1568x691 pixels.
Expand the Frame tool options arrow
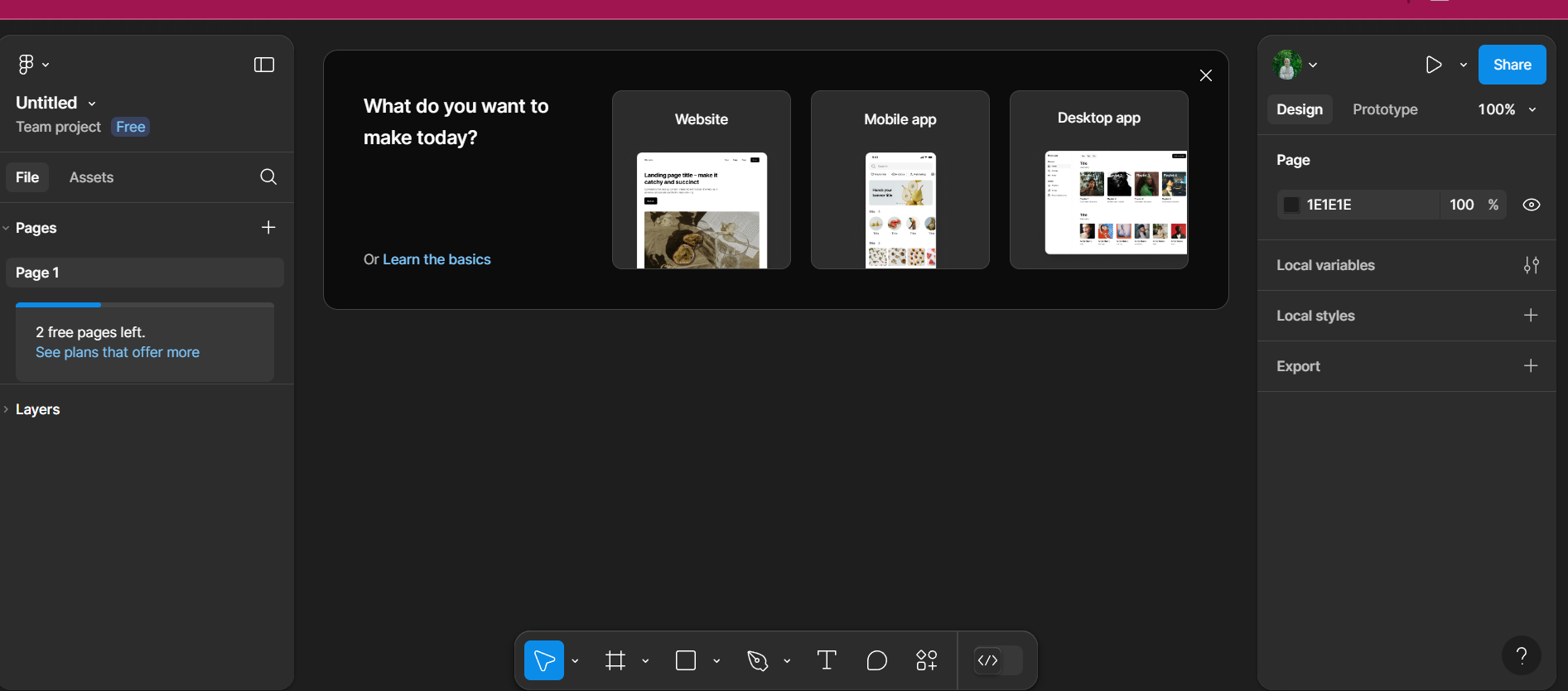click(x=645, y=661)
